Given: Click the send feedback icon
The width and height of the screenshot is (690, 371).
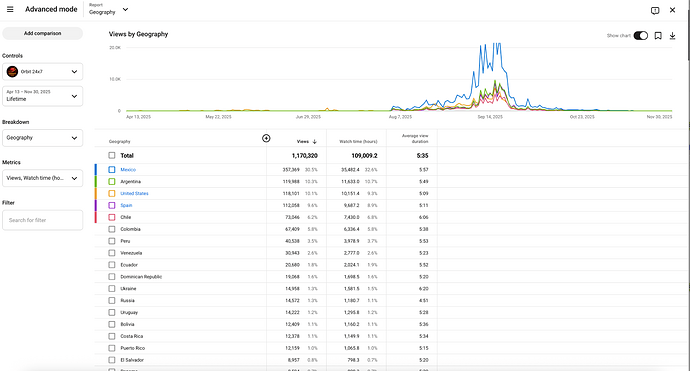Looking at the screenshot, I should point(655,10).
